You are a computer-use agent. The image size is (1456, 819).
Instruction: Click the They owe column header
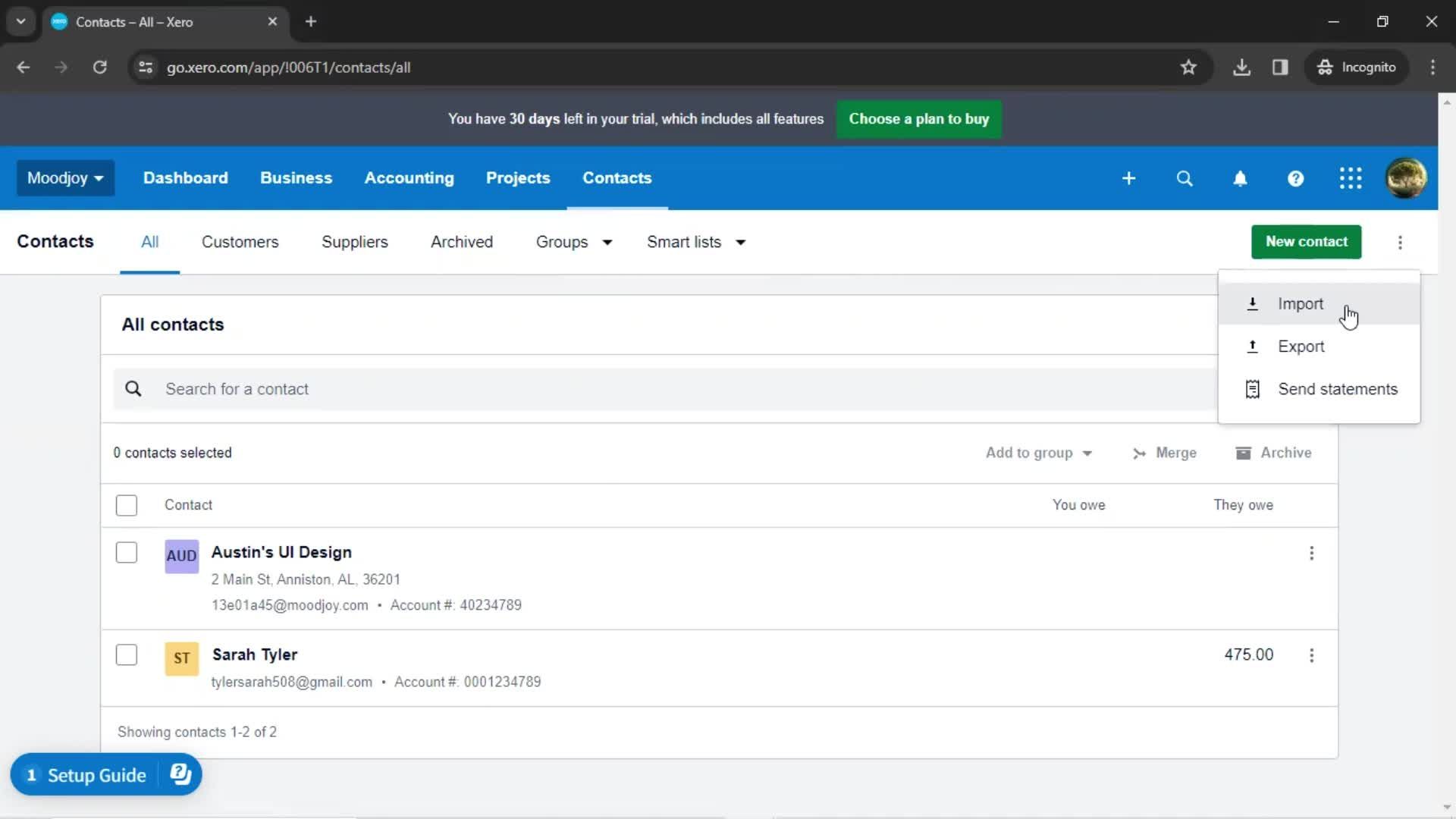1243,506
